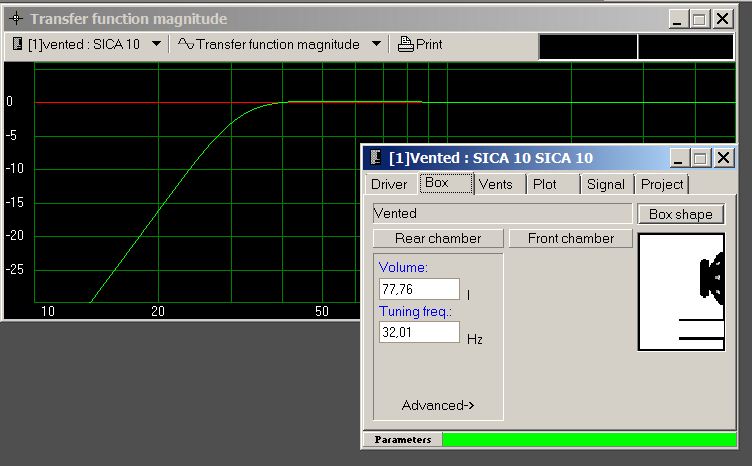Screen dimensions: 752x466
Task: Click the Box shape button
Action: point(681,214)
